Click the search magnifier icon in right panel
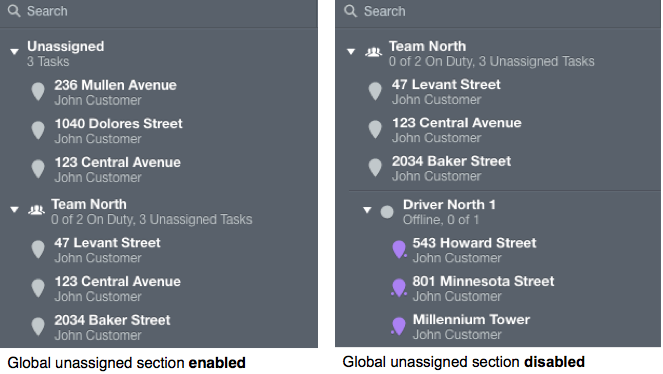This screenshot has width=663, height=374. (x=351, y=11)
